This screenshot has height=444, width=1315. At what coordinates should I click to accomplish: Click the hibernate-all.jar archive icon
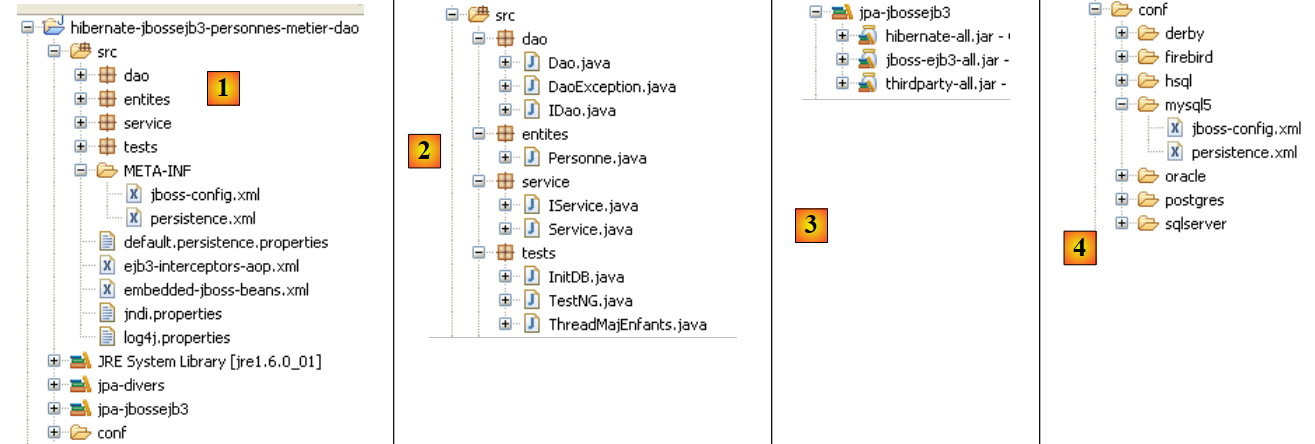pyautogui.click(x=868, y=37)
